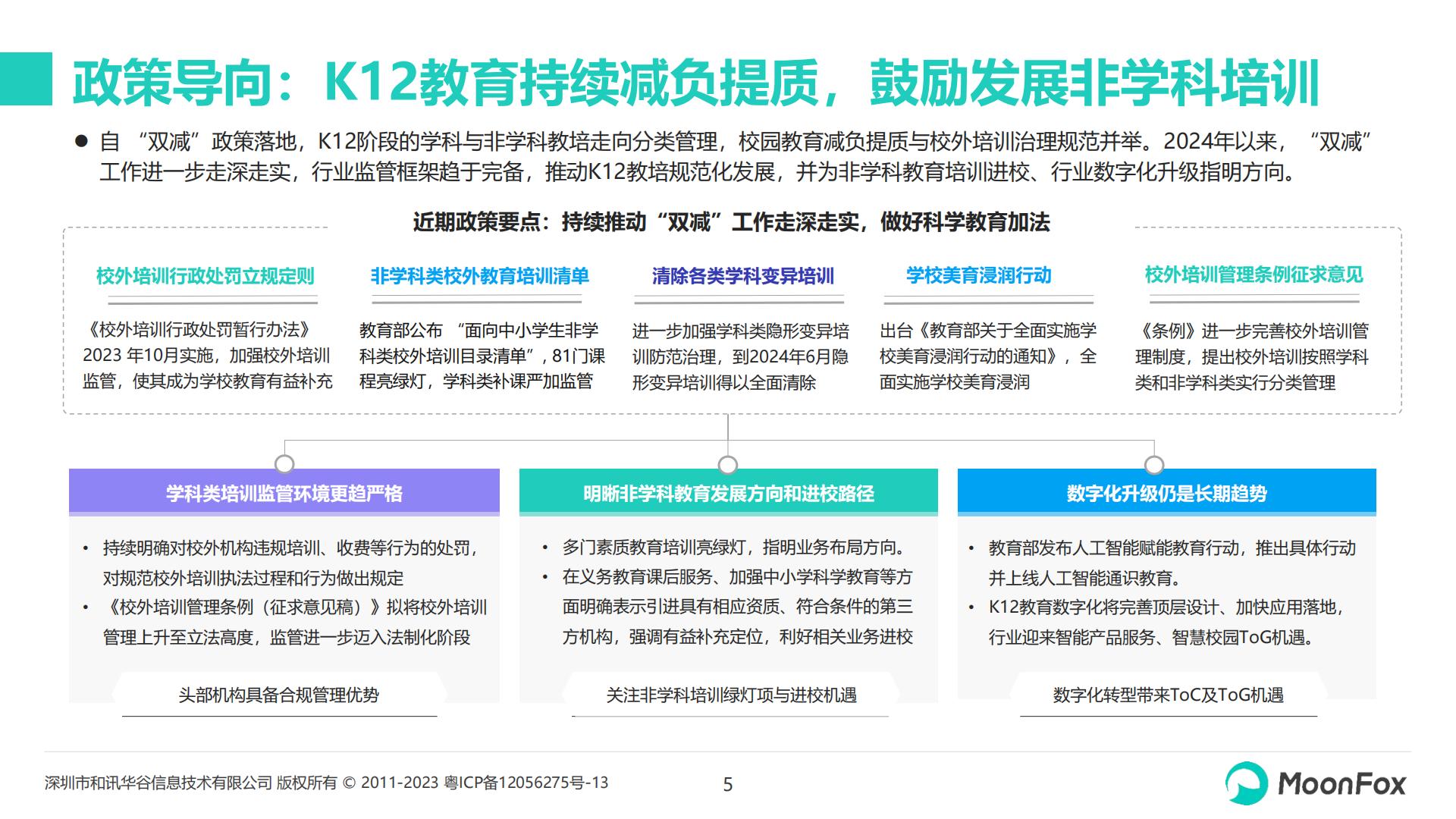Click page number 5 in the footer
The image size is (1456, 819).
pyautogui.click(x=728, y=784)
